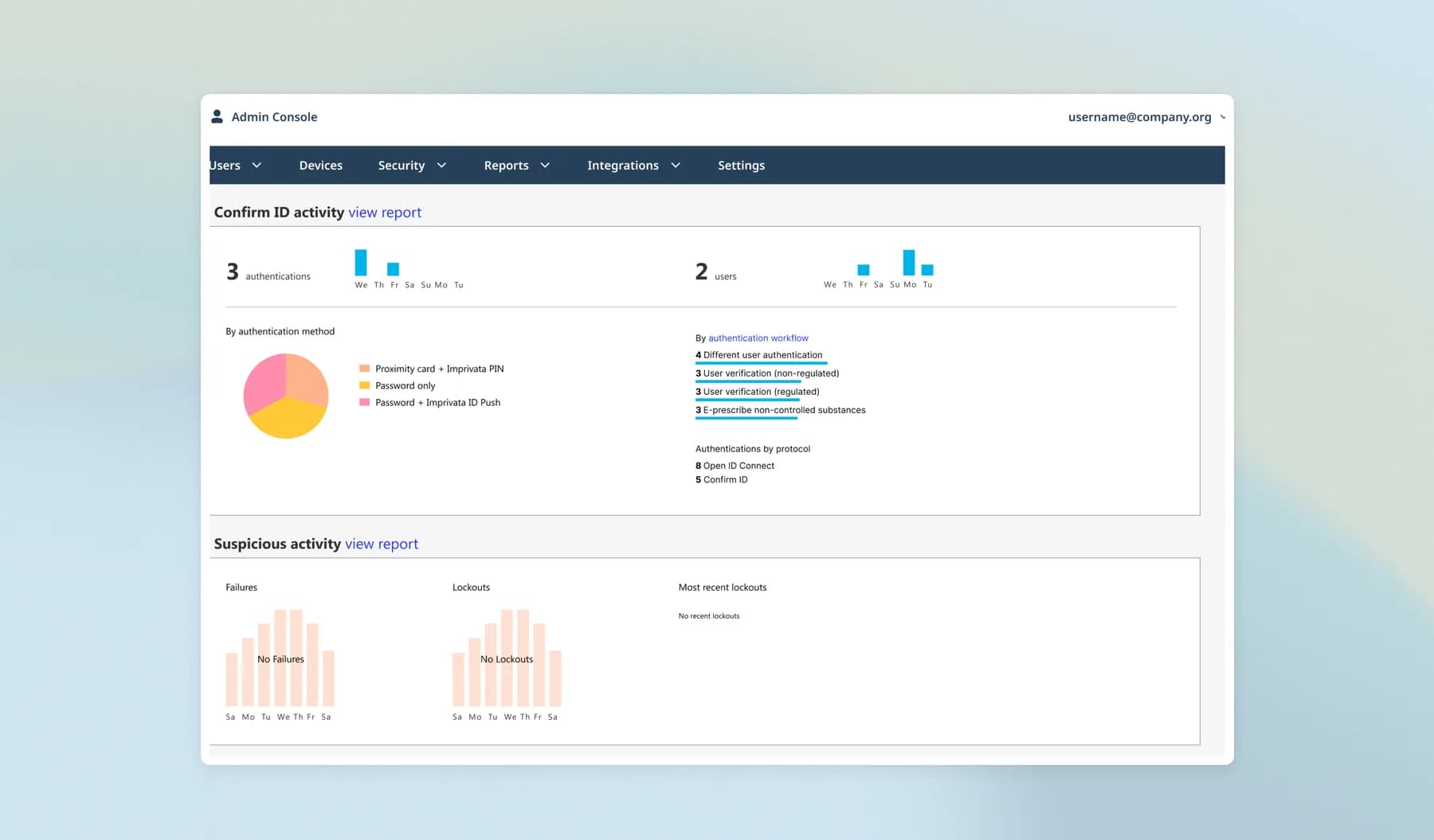Expand the Users menu chevron
Image resolution: width=1434 pixels, height=840 pixels.
[x=257, y=165]
